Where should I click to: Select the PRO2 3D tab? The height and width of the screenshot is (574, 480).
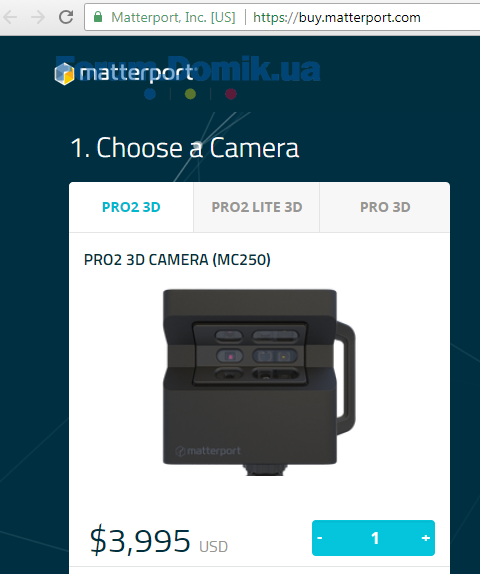click(x=131, y=207)
